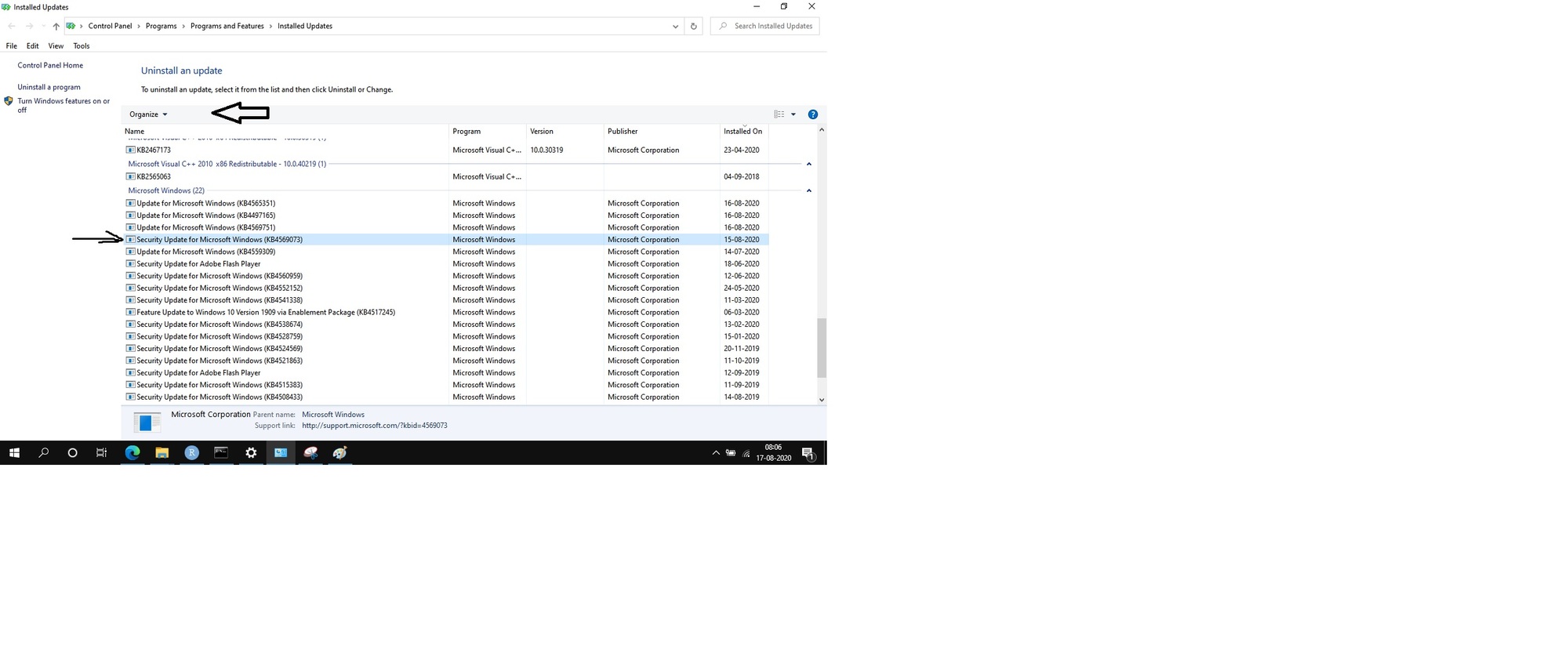
Task: Sort by the Publisher column header
Action: click(662, 131)
